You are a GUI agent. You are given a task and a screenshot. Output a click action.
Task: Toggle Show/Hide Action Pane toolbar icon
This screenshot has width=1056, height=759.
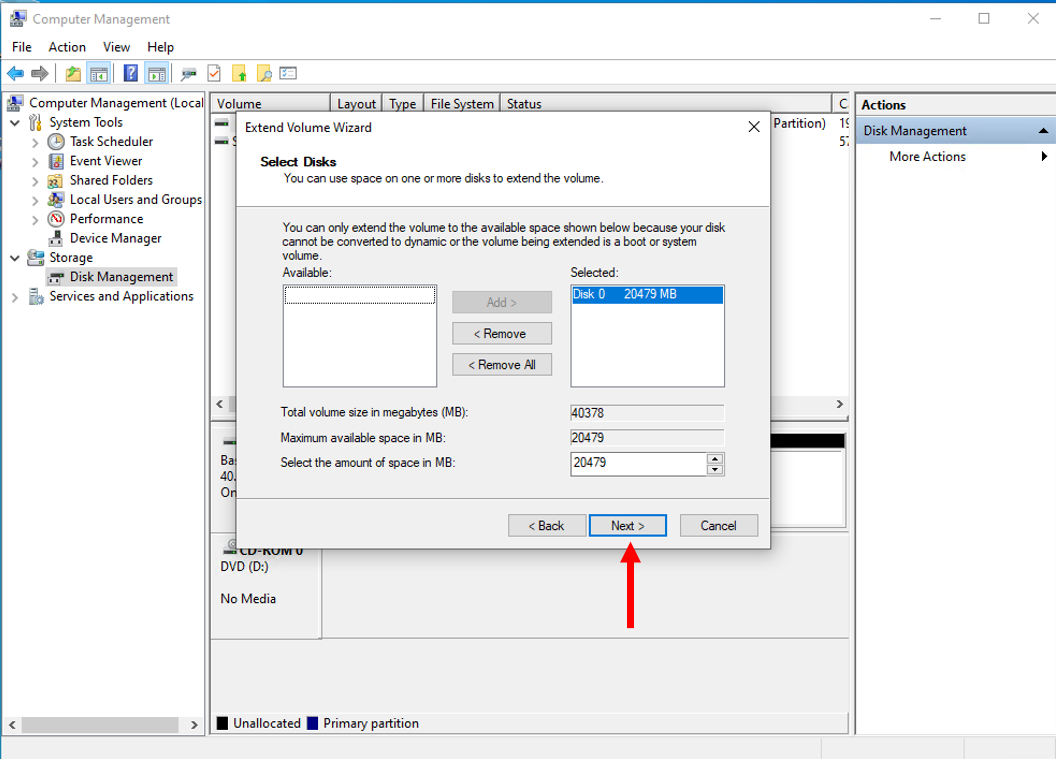[156, 73]
